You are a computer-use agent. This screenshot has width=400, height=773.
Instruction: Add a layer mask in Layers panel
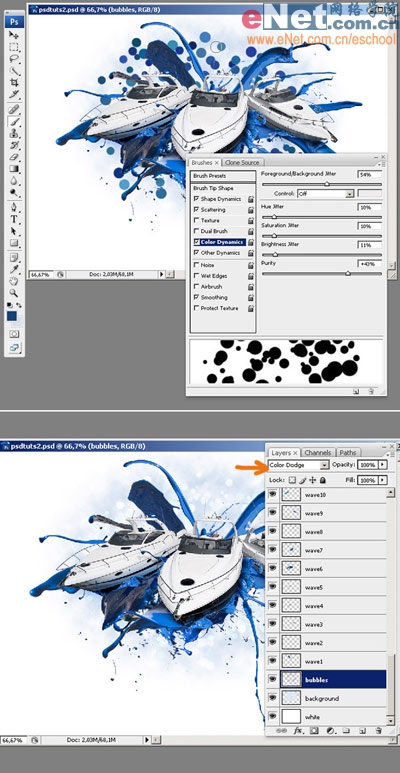click(x=314, y=731)
